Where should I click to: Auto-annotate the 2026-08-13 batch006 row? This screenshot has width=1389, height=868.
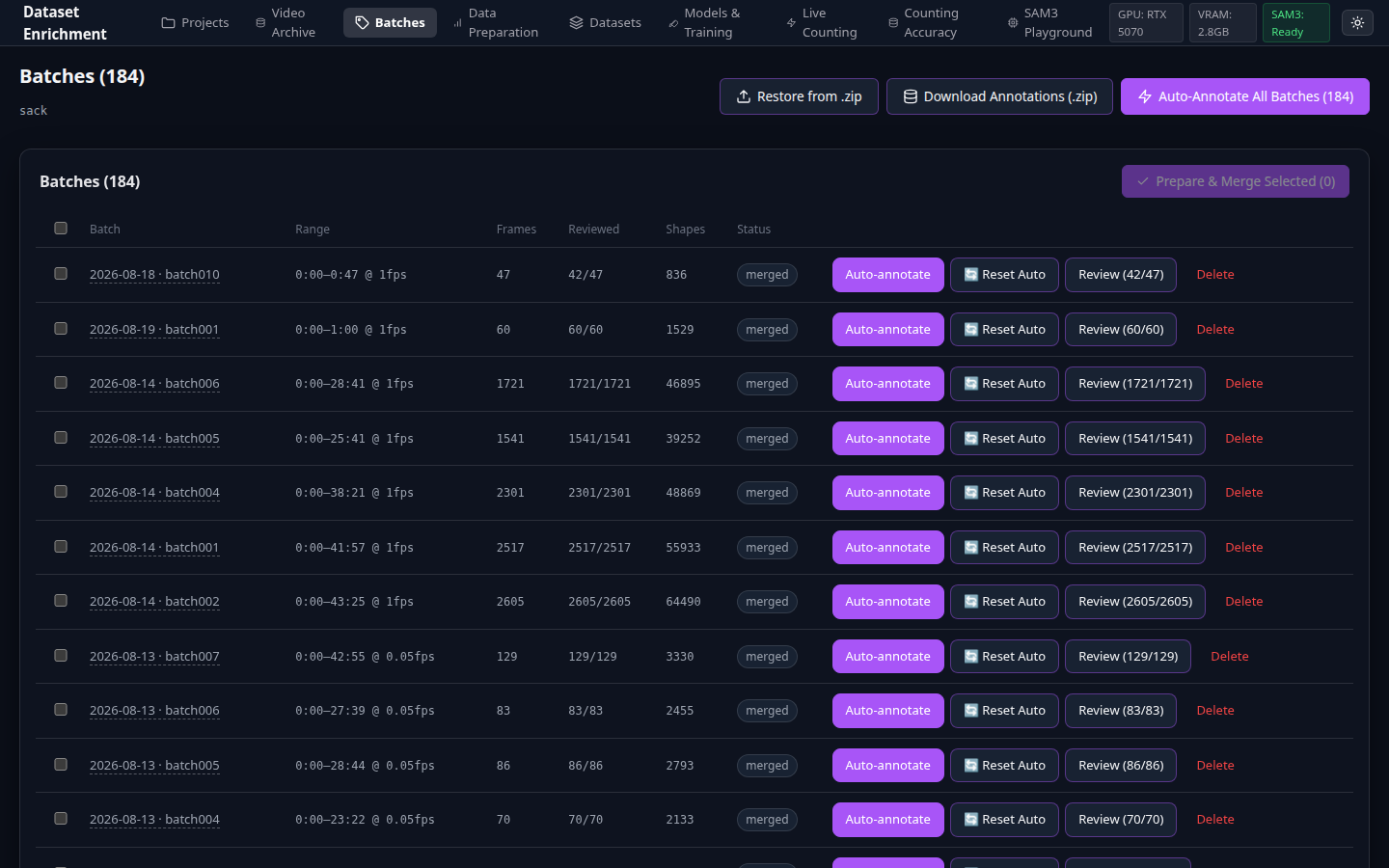(887, 711)
